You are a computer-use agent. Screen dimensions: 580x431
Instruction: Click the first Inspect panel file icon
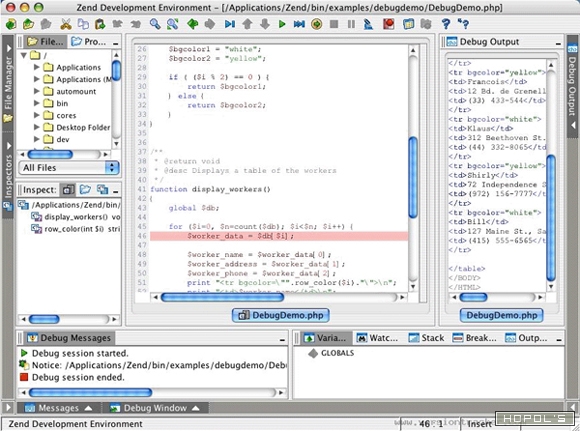pos(68,190)
